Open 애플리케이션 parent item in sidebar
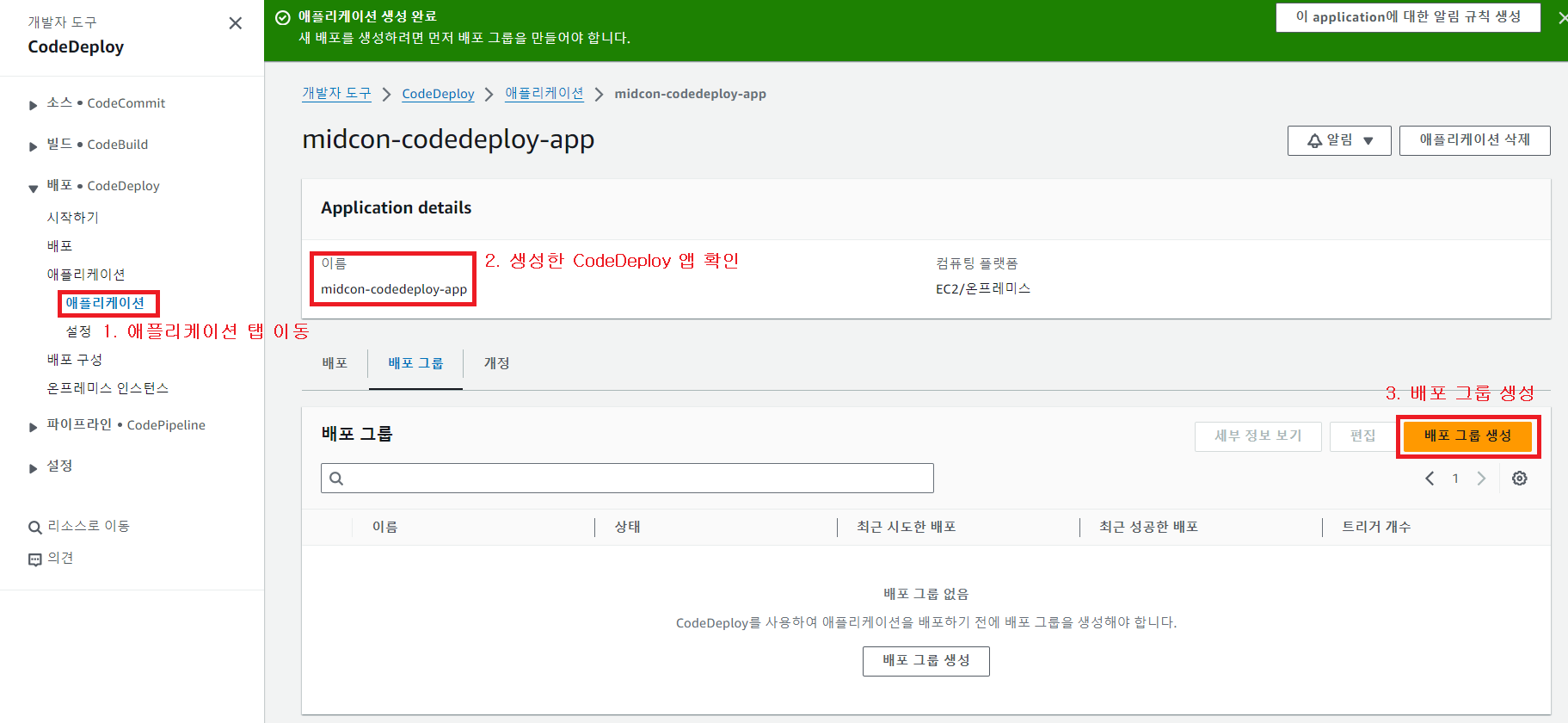 click(86, 275)
